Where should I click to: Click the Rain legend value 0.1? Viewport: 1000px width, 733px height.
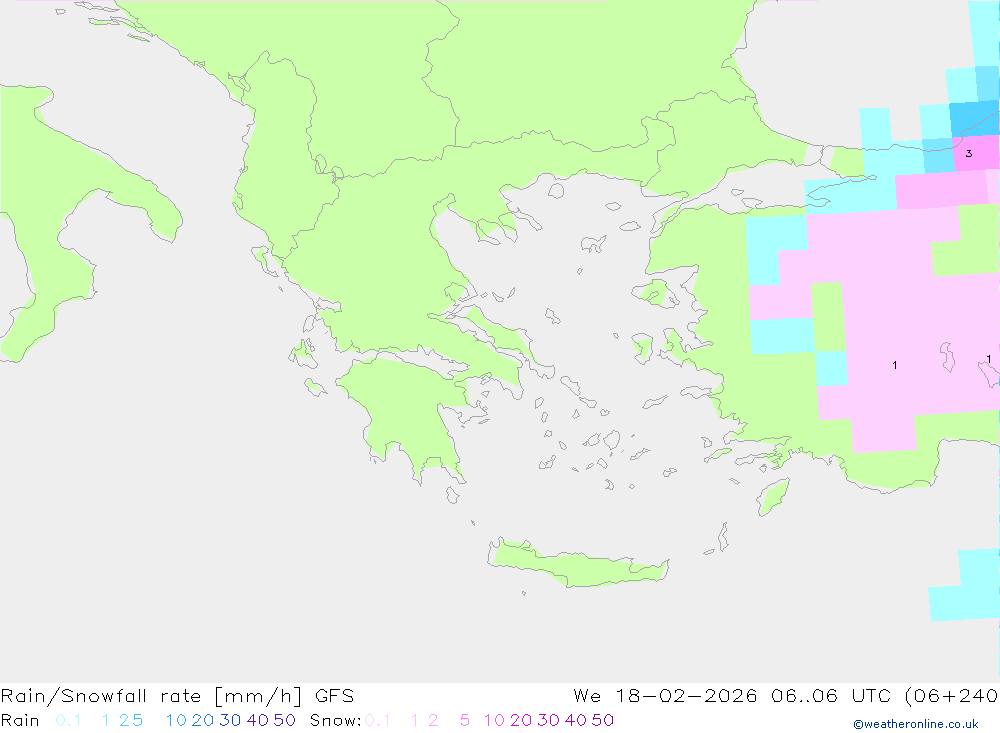68,720
